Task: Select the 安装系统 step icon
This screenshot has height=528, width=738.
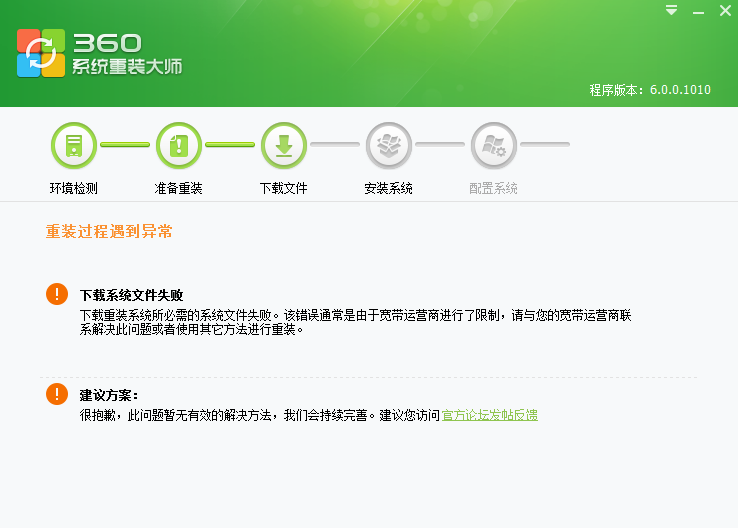Action: (x=389, y=145)
